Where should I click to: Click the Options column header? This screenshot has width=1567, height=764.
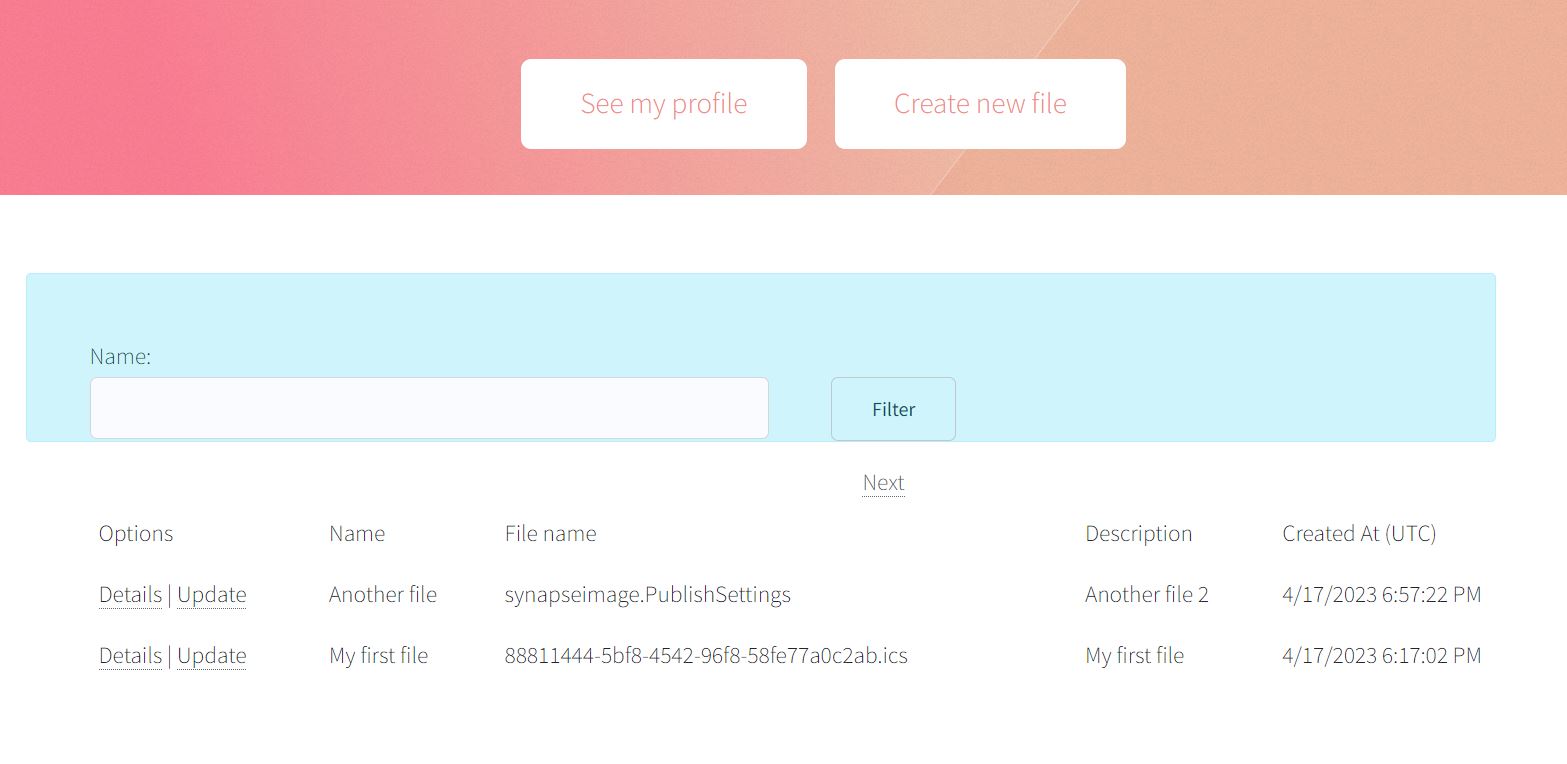[135, 533]
